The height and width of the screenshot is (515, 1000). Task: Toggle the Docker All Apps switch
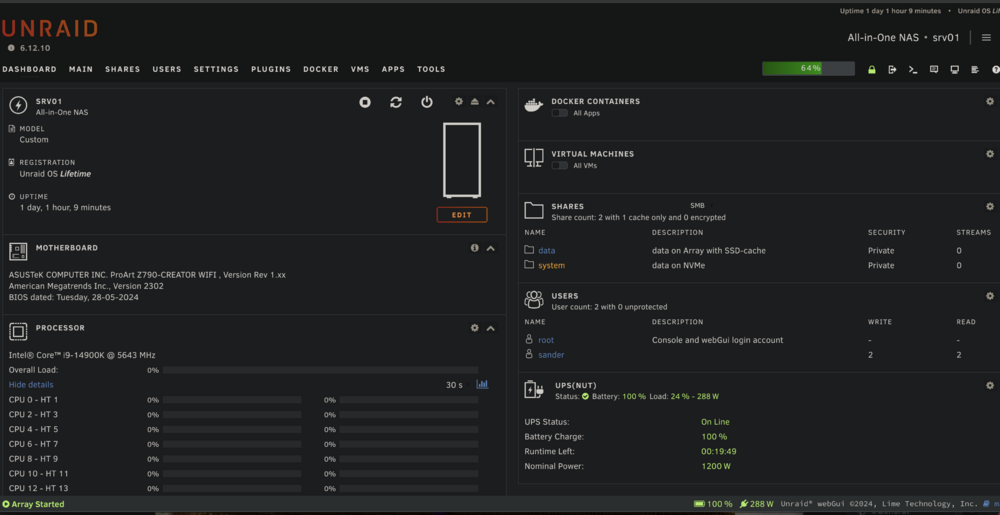pos(559,113)
